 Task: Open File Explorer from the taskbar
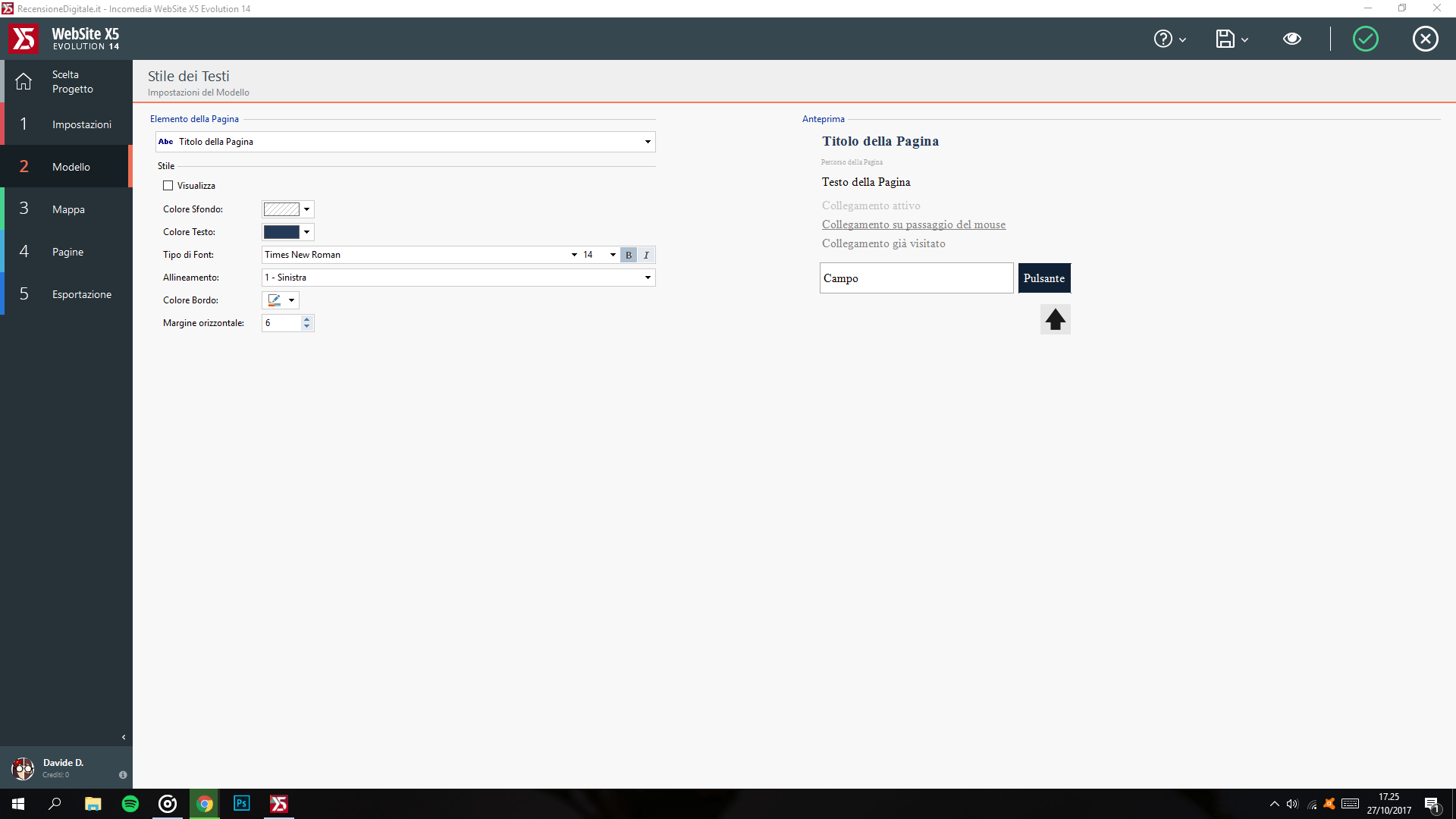point(93,804)
